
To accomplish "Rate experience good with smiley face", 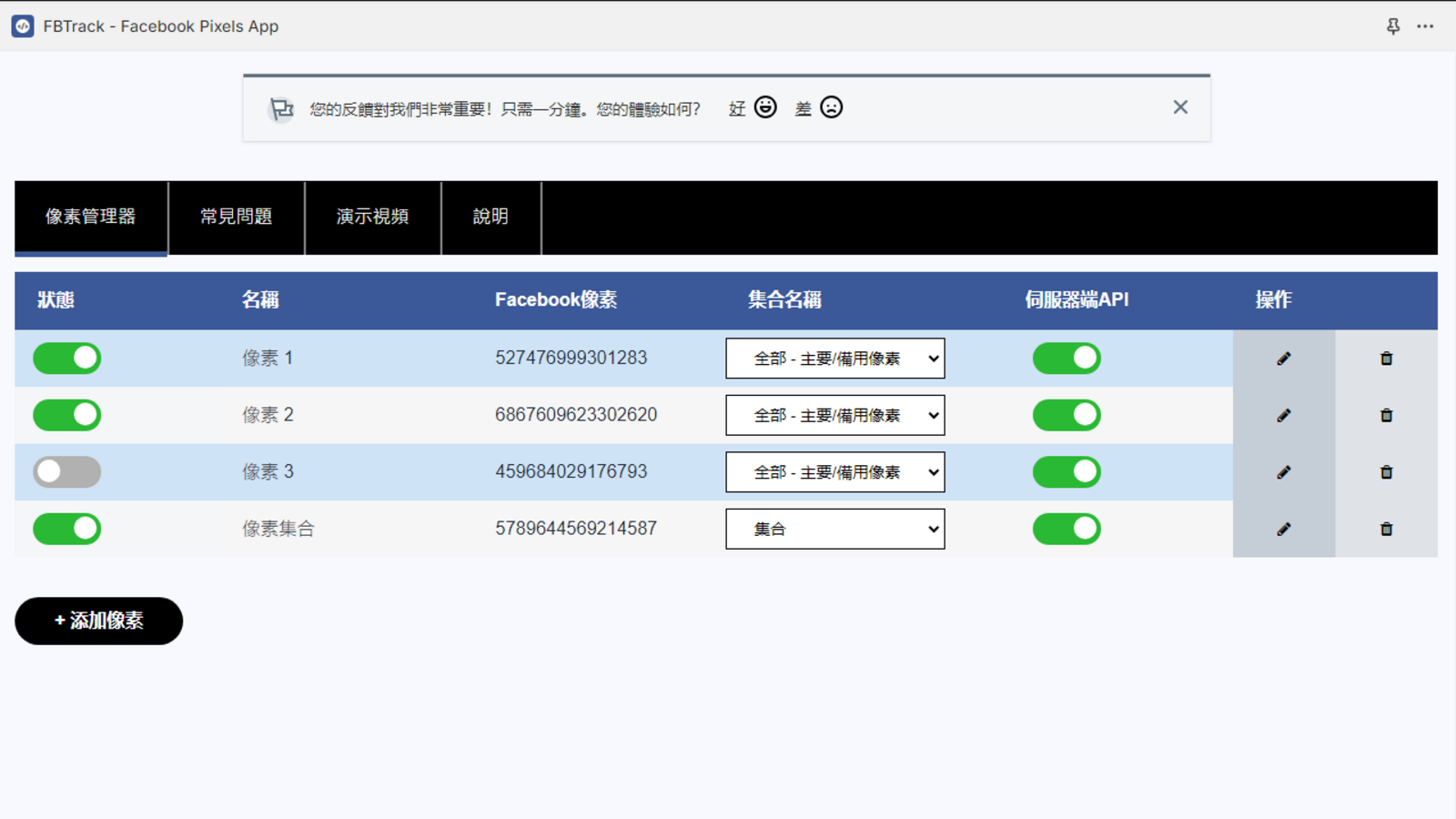I will click(765, 107).
